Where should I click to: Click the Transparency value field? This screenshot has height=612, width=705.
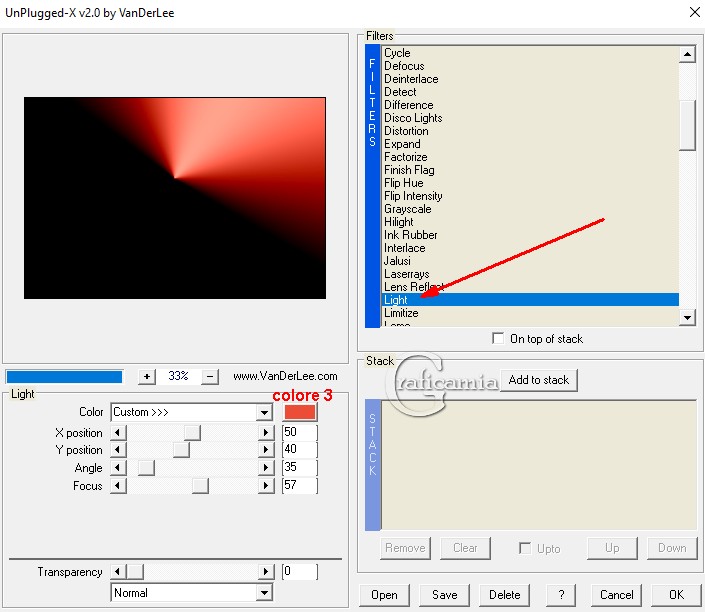click(x=299, y=572)
